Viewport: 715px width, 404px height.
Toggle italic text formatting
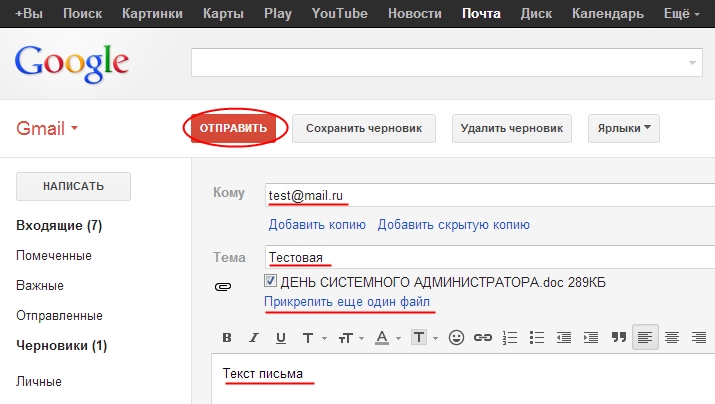click(254, 337)
